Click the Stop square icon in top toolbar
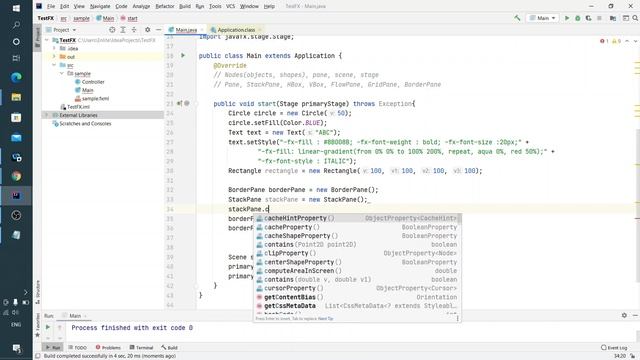Image resolution: width=640 pixels, height=360 pixels. 599,18
